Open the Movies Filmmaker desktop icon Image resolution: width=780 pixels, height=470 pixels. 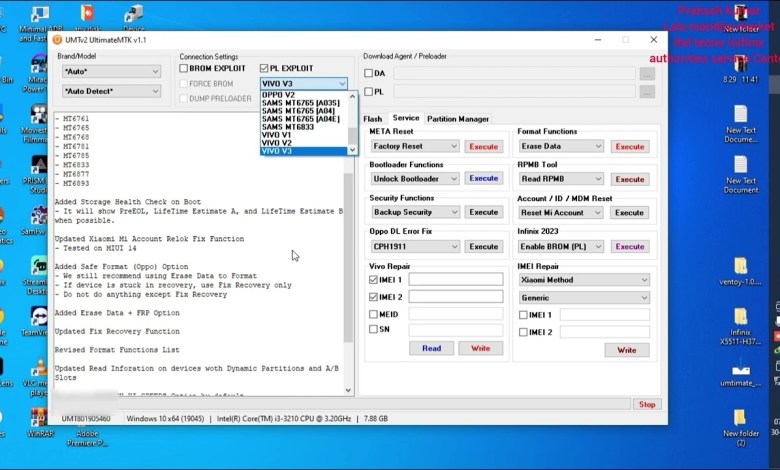[x=38, y=115]
